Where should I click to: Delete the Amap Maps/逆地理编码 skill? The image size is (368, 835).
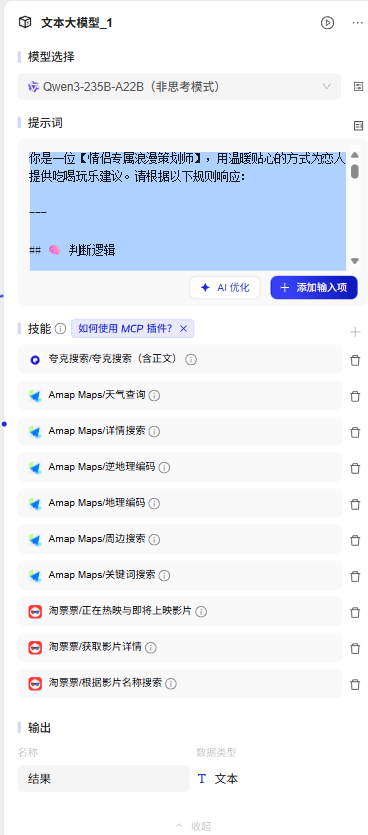(355, 468)
